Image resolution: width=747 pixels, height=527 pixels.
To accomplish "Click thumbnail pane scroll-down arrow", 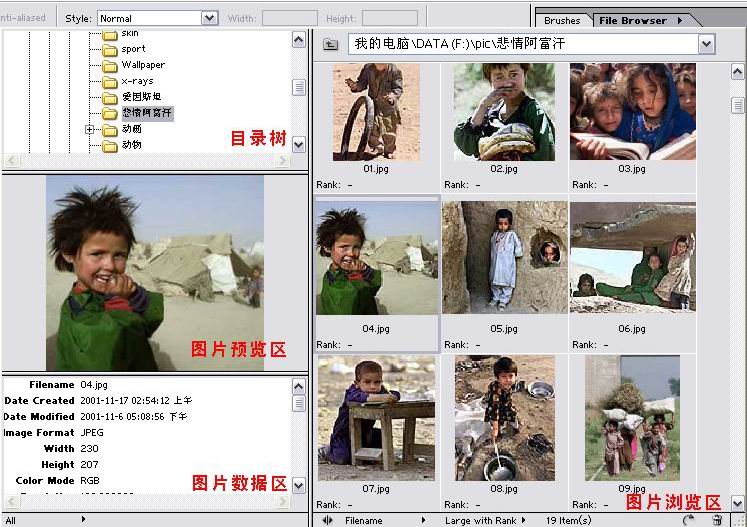I will (x=737, y=503).
